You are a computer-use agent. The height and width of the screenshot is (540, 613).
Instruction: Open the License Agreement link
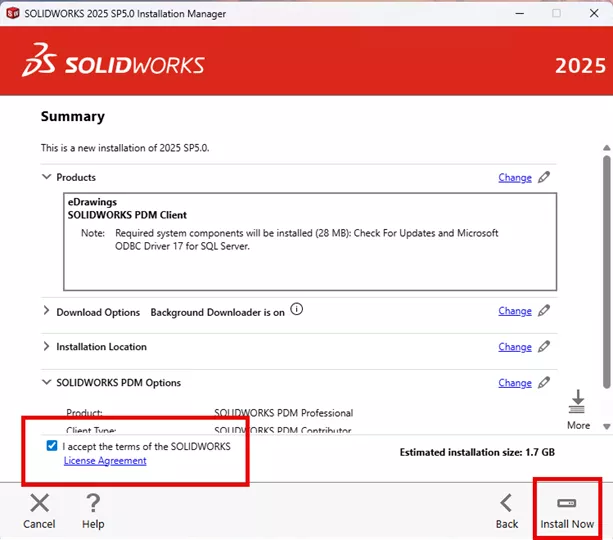point(105,461)
